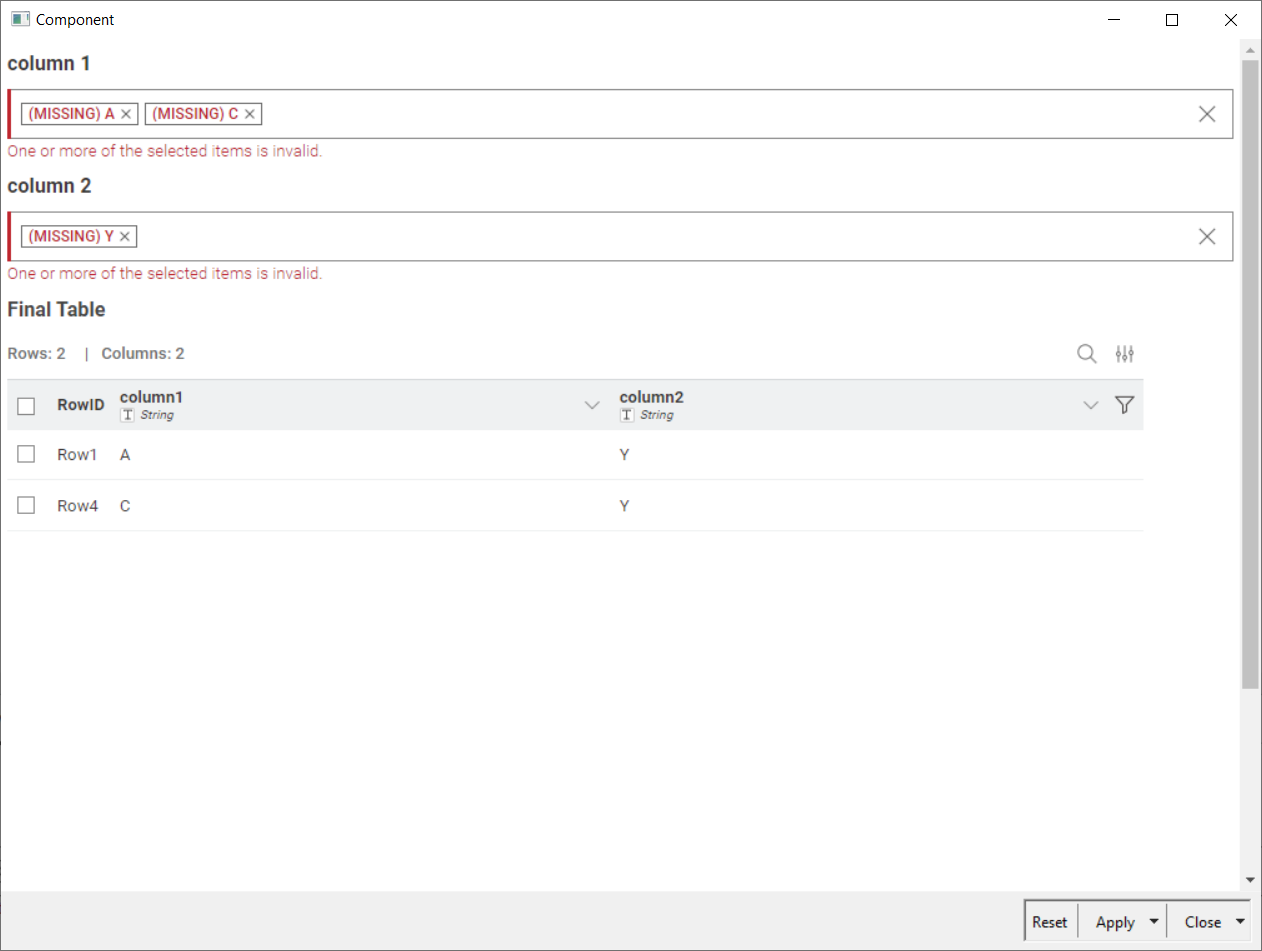Remove the (MISSING) A tag
Viewport: 1262px width, 951px height.
[126, 114]
